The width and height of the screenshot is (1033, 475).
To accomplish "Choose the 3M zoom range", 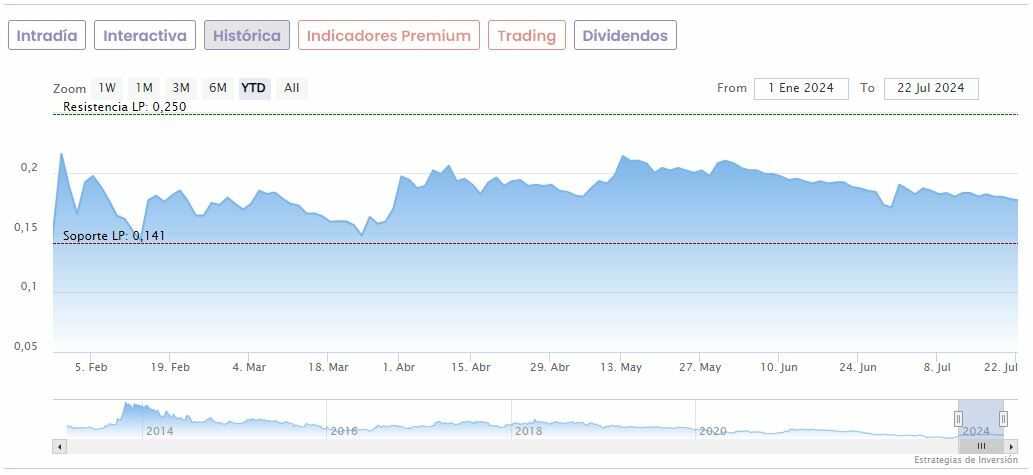I will point(181,88).
